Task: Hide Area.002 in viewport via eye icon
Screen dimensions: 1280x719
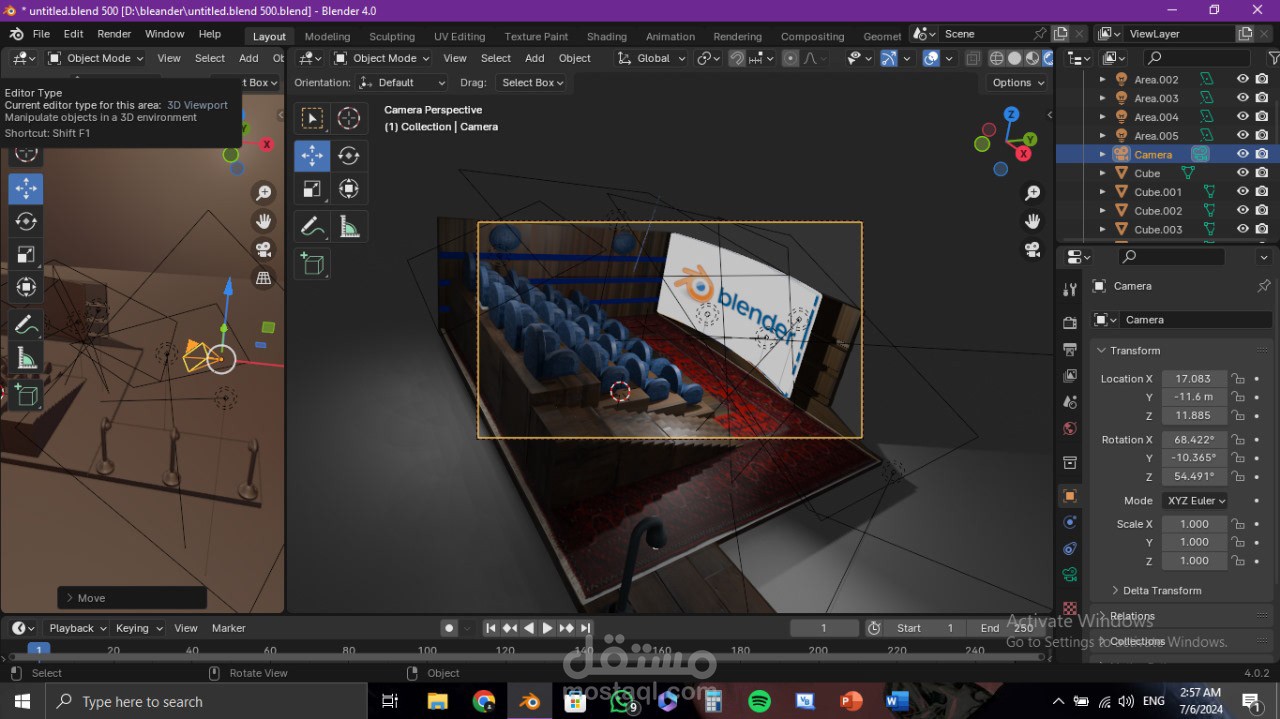Action: pyautogui.click(x=1243, y=79)
